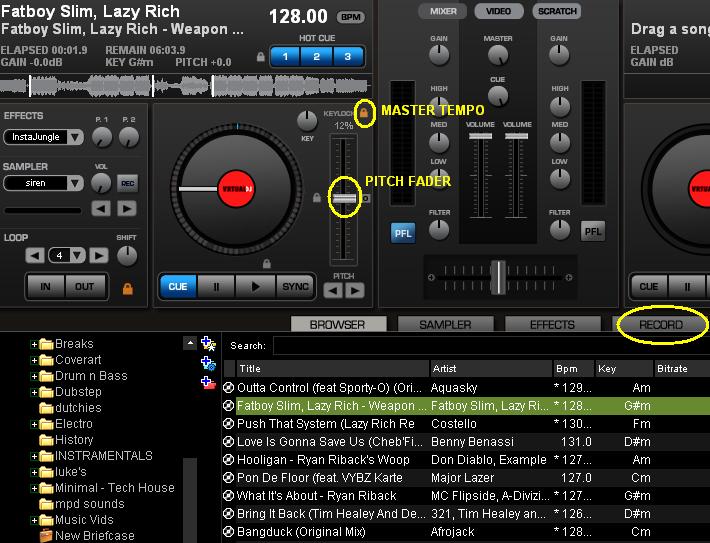Screen dimensions: 710x543
Task: Set loop OUT point
Action: 85,287
